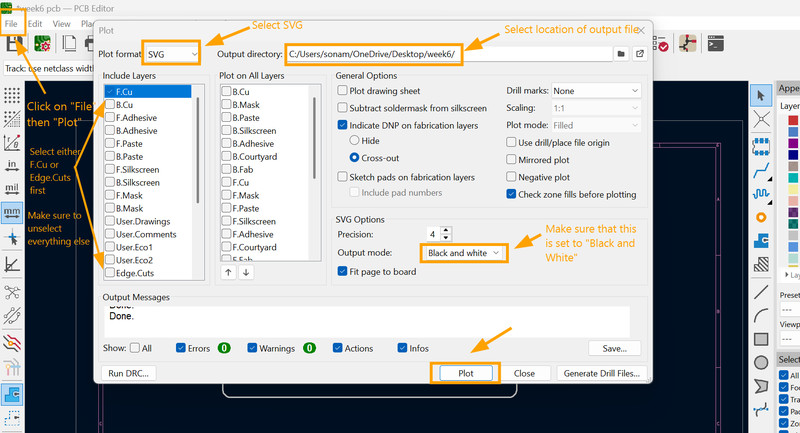
Task: Move selected layer up arrow button
Action: pos(228,272)
